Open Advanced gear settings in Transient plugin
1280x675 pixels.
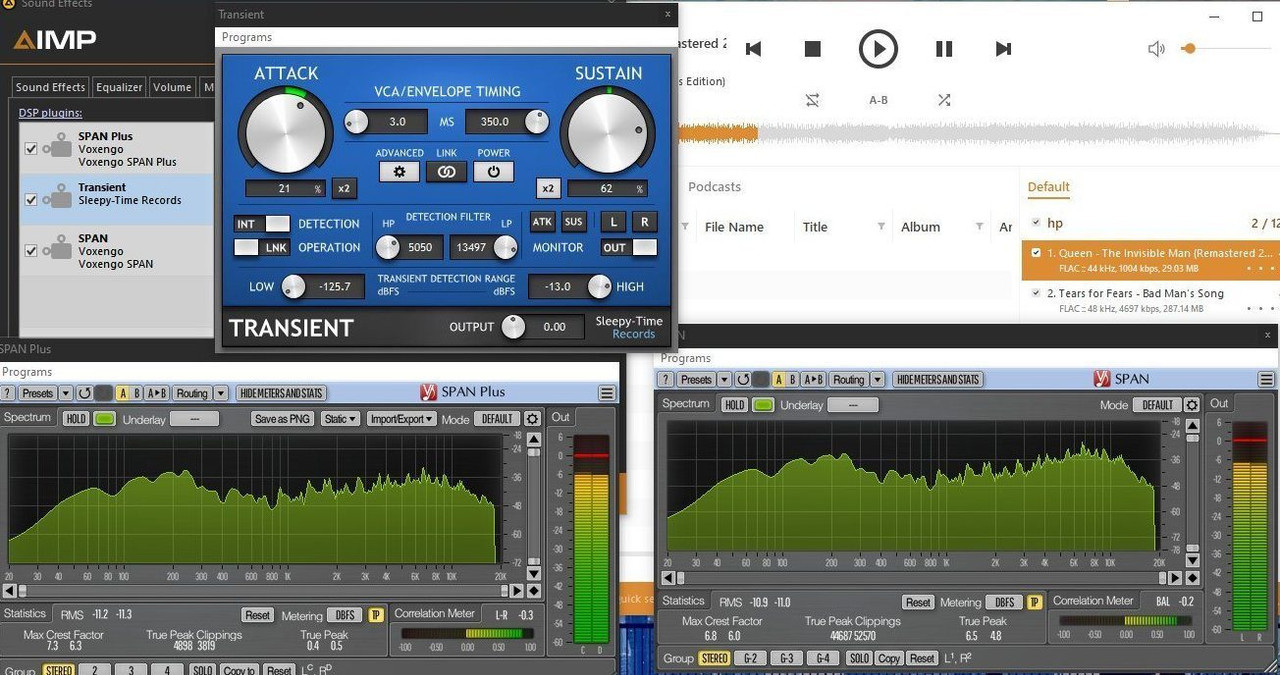pos(399,172)
